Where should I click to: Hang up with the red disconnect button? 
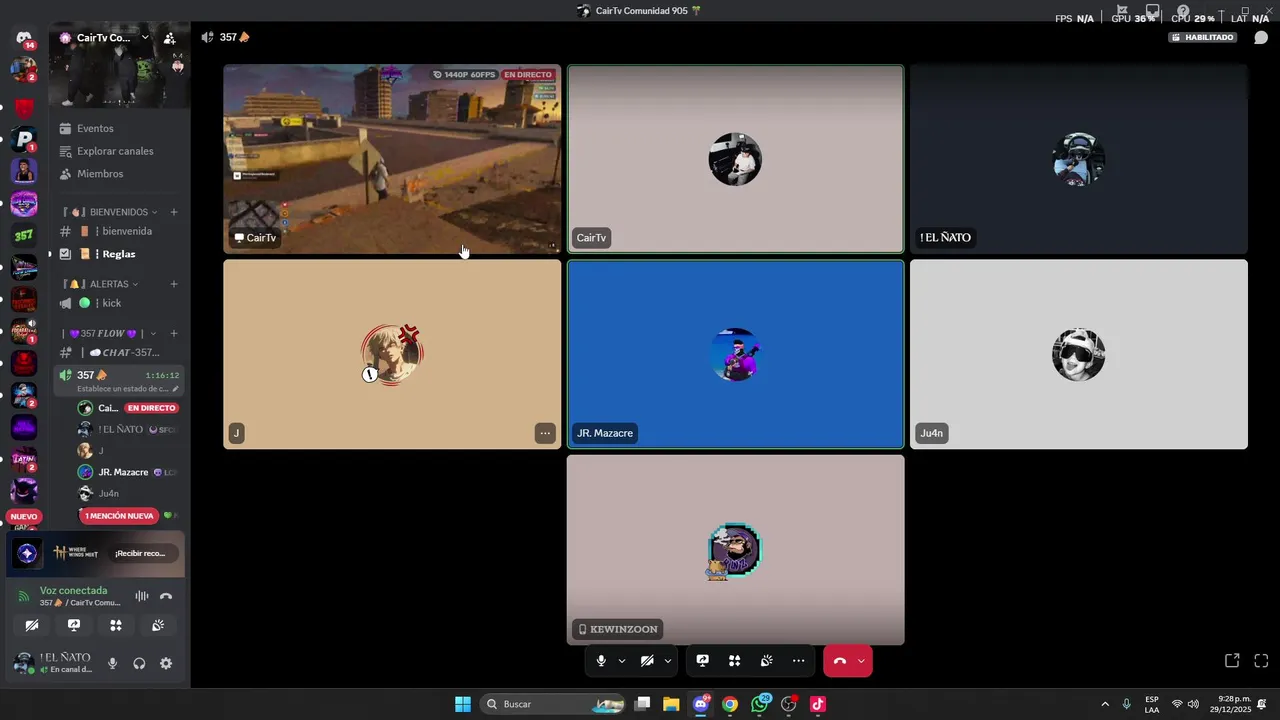coord(840,661)
